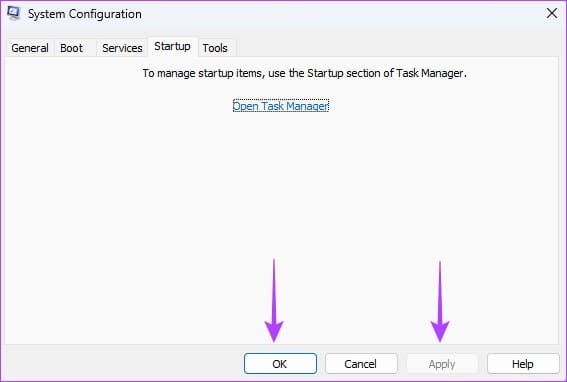Open Task Manager via the link
Image resolution: width=567 pixels, height=382 pixels.
[x=281, y=106]
